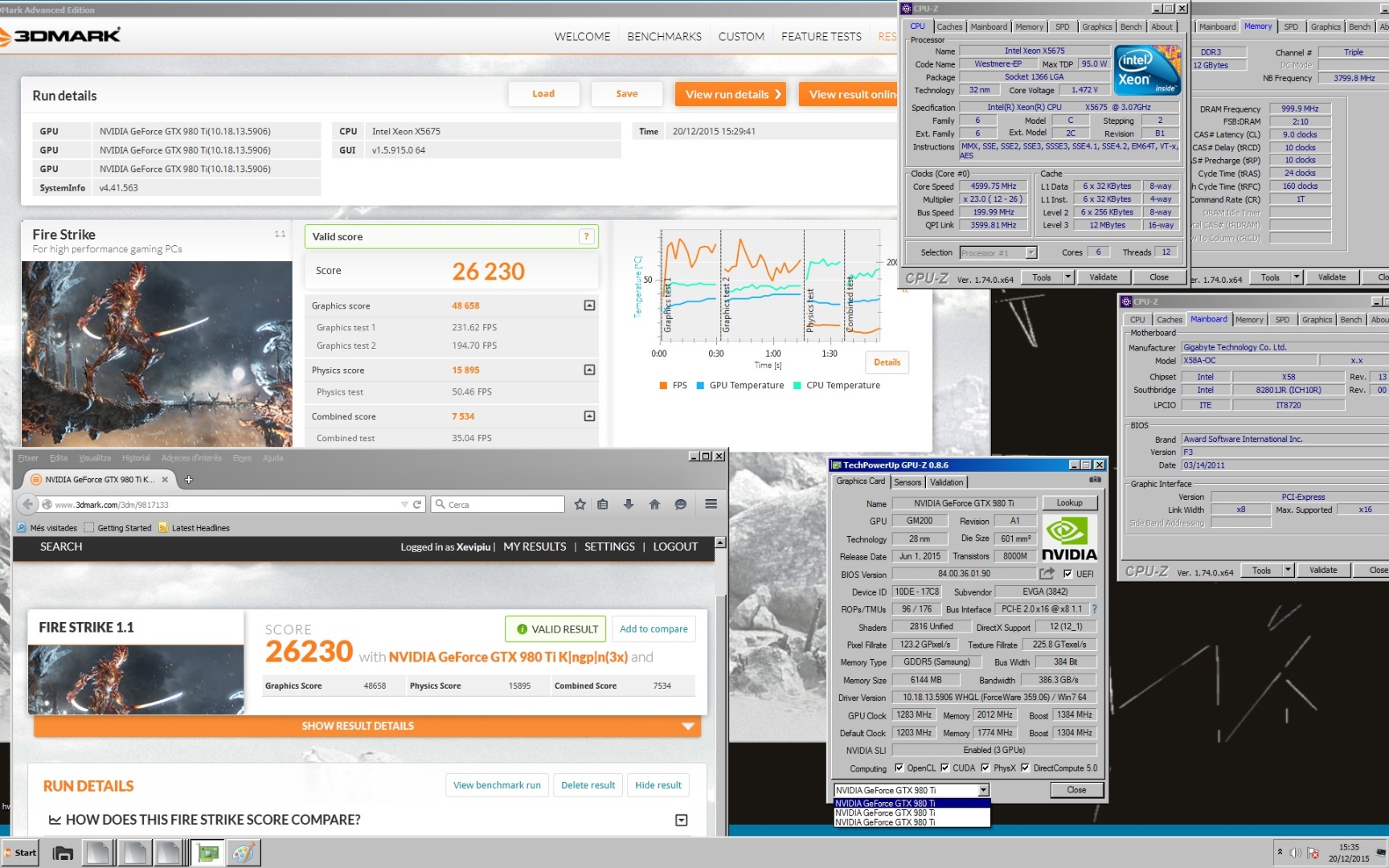
Task: Toggle the DirectCompute 5.0 checkbox
Action: tap(1025, 768)
